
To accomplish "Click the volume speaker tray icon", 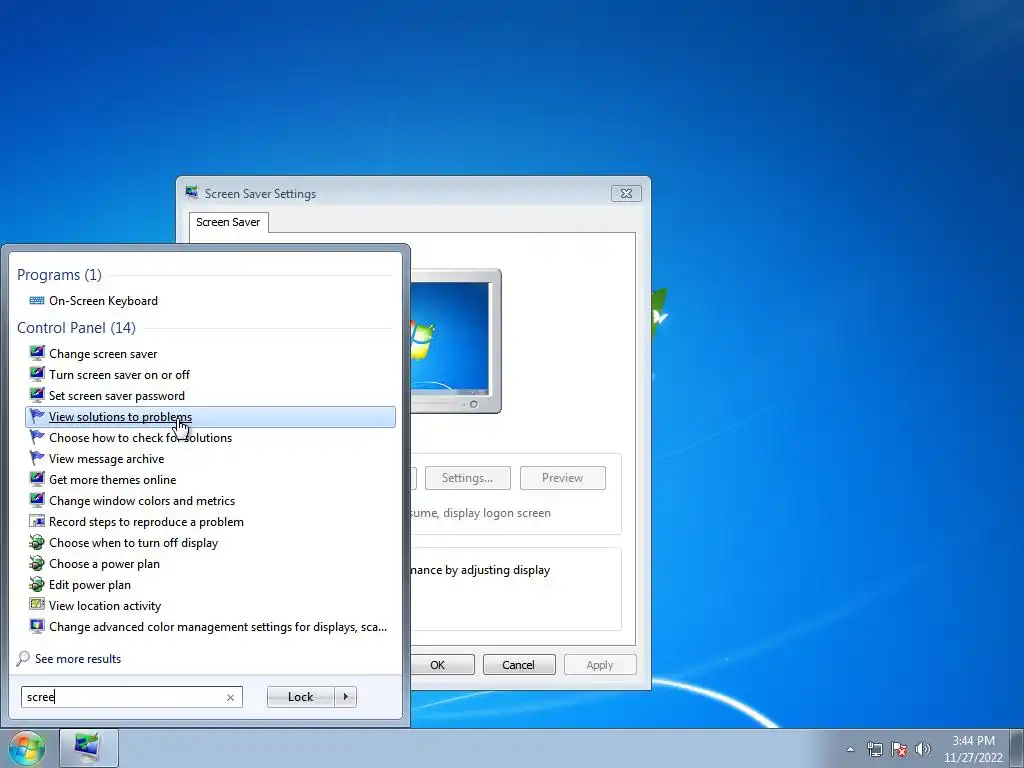I will (923, 749).
